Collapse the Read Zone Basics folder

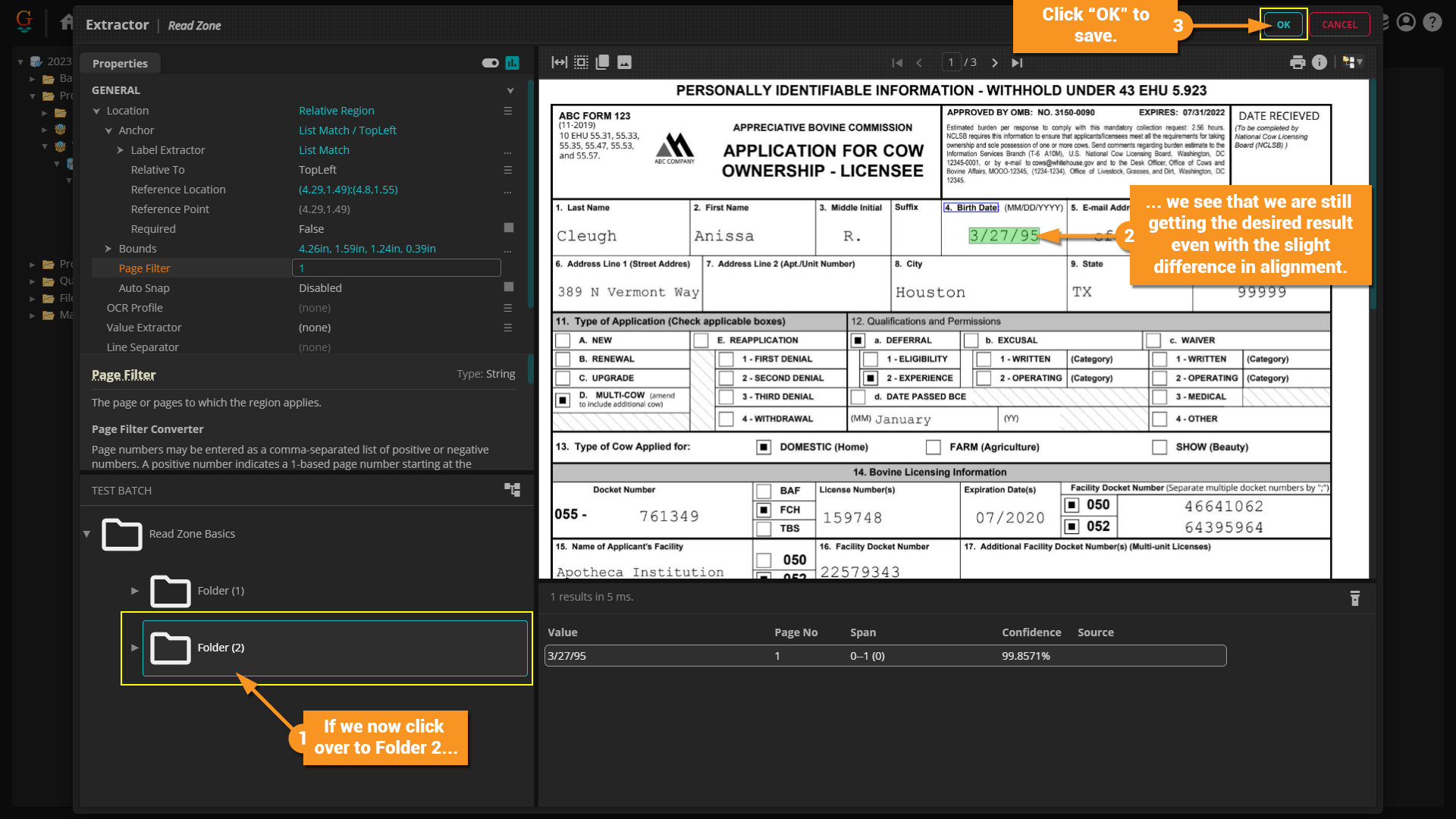[x=86, y=534]
